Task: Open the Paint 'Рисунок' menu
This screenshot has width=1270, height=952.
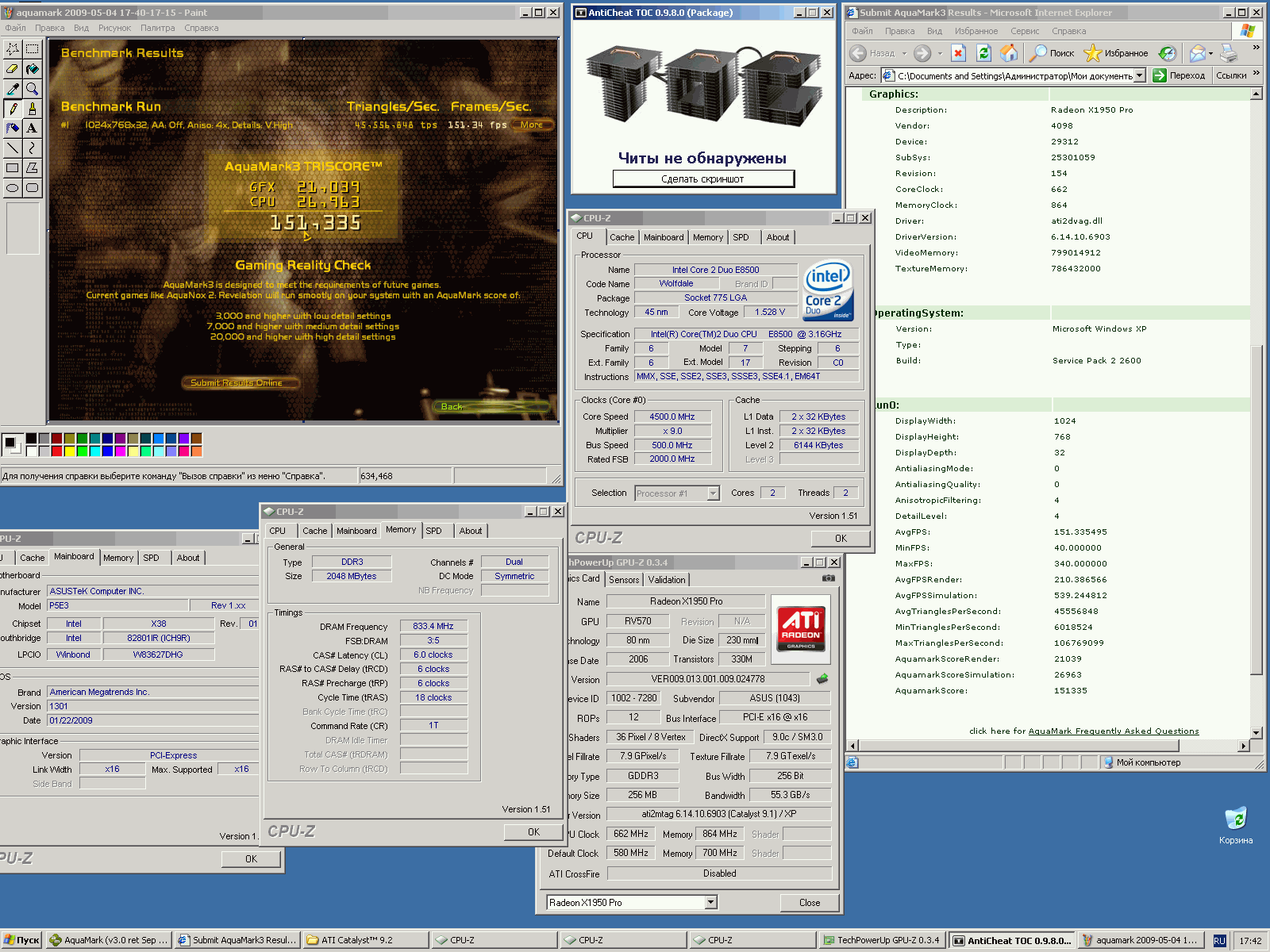Action: pos(115,28)
